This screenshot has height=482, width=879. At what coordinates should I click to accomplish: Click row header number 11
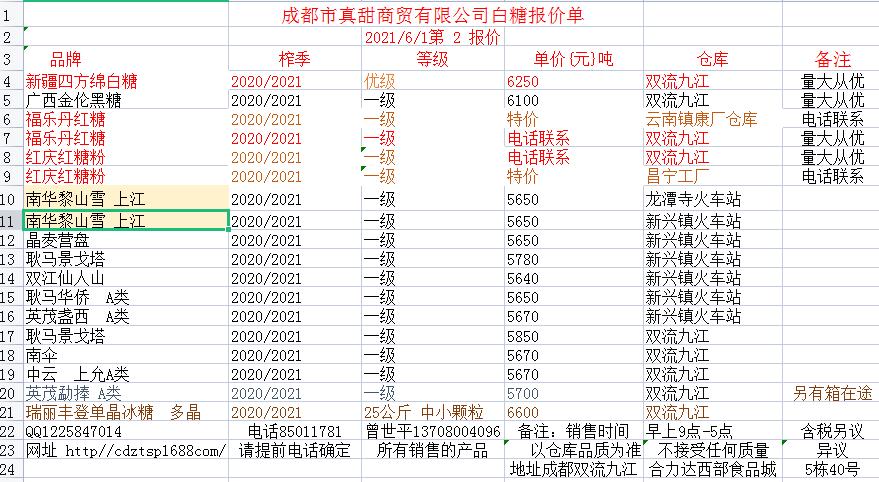[x=10, y=221]
